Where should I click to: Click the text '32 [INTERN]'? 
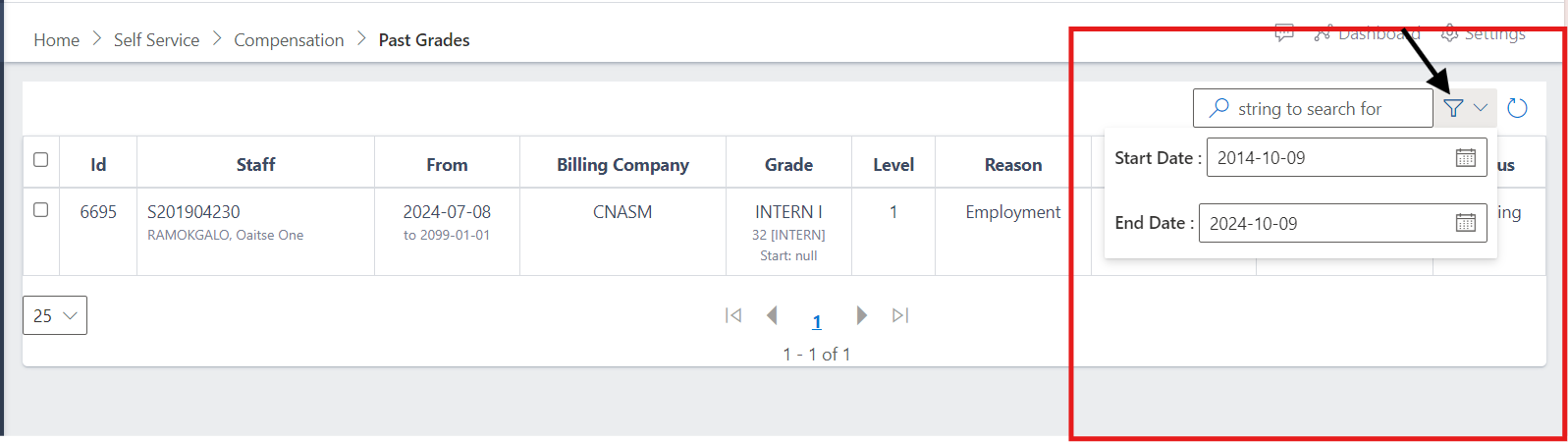pos(788,235)
